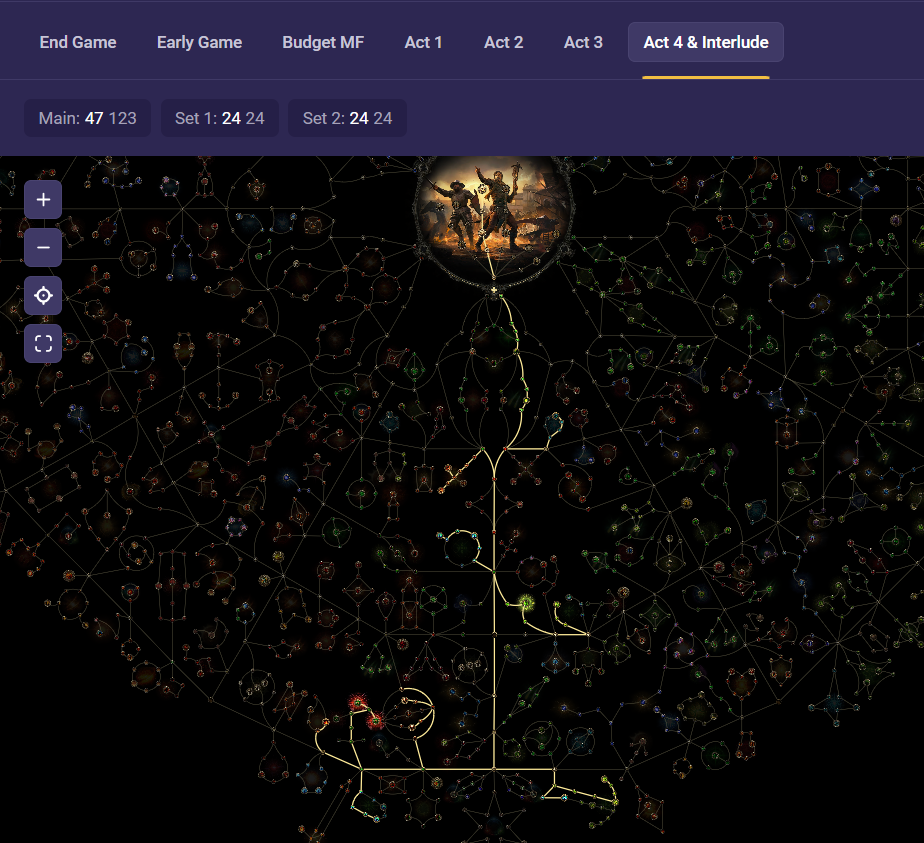Screen dimensions: 924x843
Task: Open the Act 3 tab
Action: click(x=583, y=42)
